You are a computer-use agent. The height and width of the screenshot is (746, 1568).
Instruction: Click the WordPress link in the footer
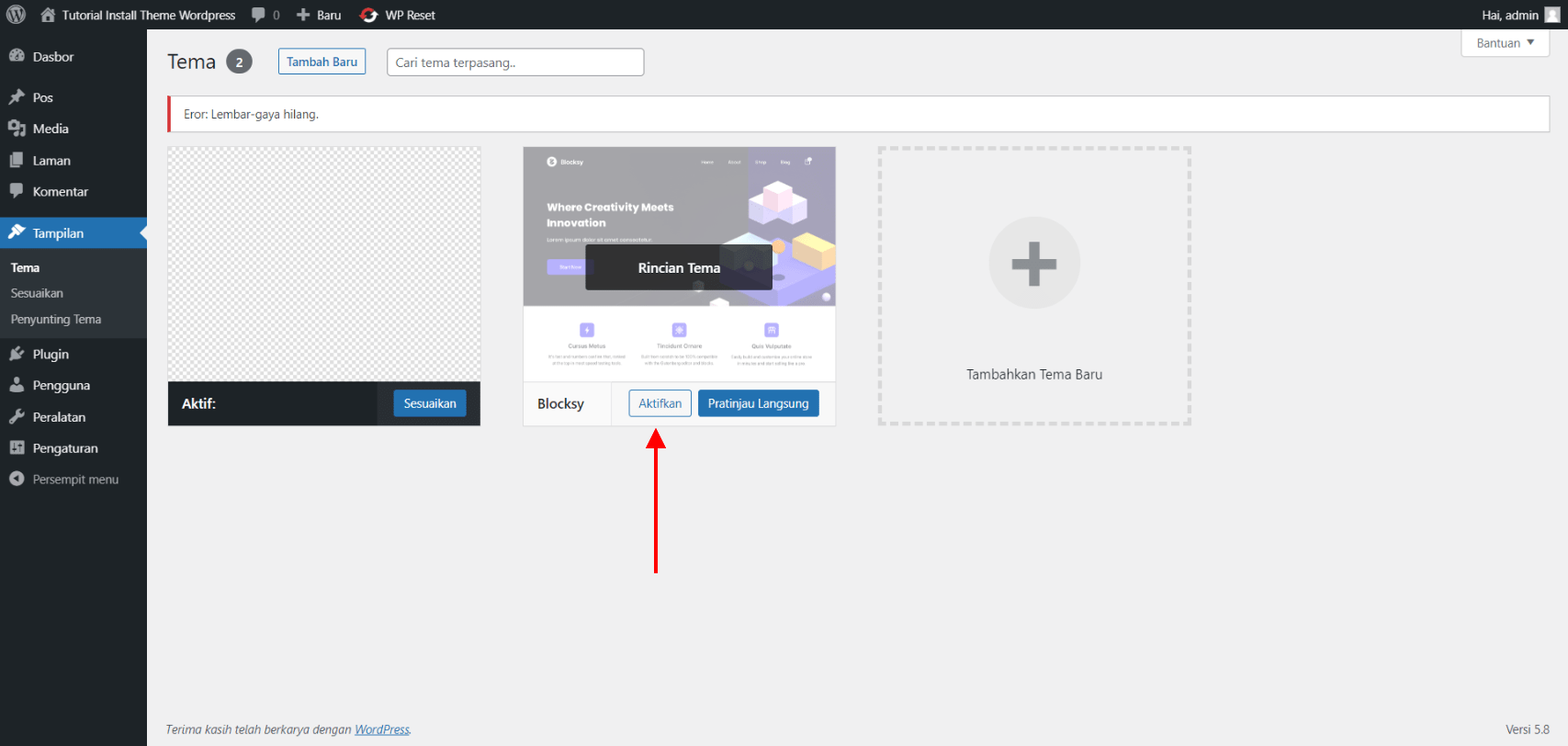click(x=382, y=729)
